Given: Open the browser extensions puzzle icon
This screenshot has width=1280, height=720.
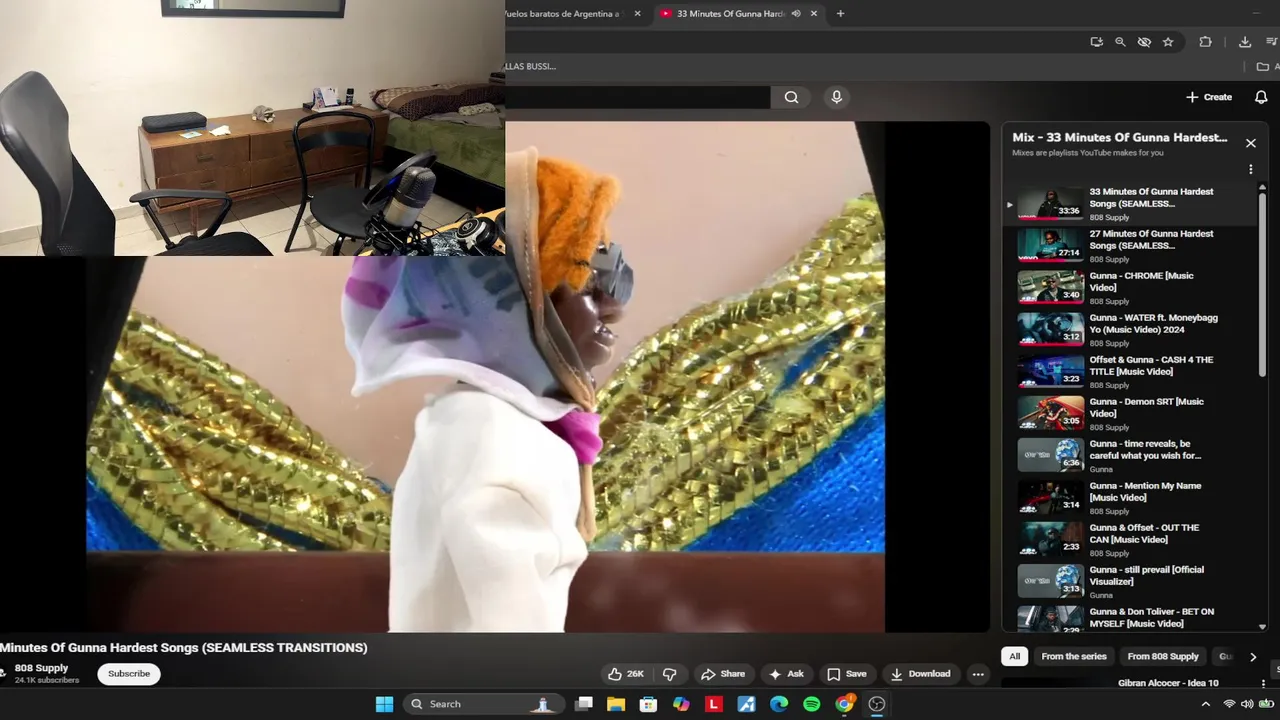Looking at the screenshot, I should click(x=1205, y=42).
